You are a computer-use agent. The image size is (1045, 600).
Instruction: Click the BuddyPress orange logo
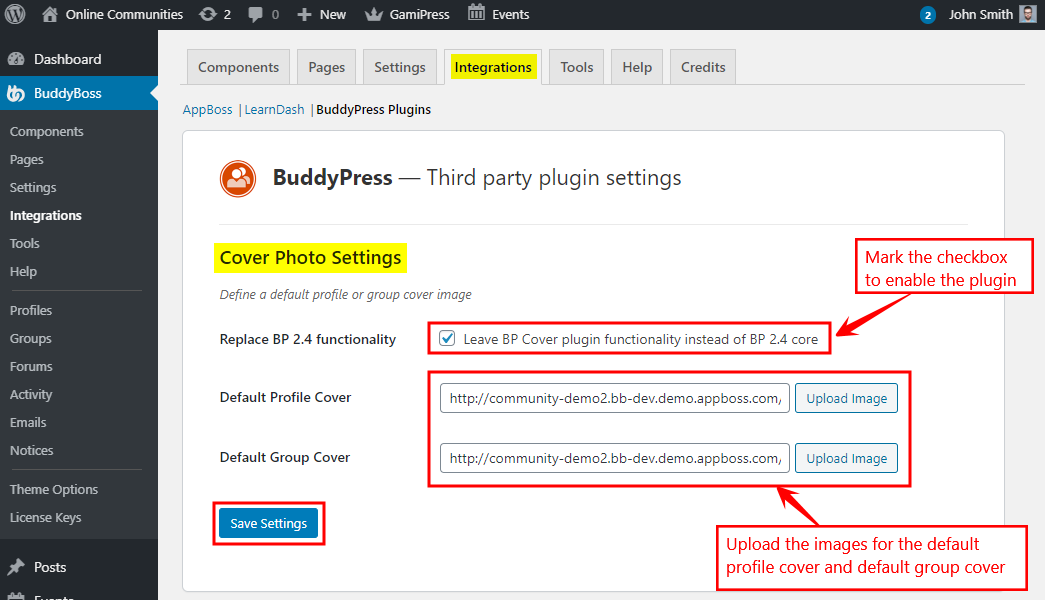[x=238, y=178]
